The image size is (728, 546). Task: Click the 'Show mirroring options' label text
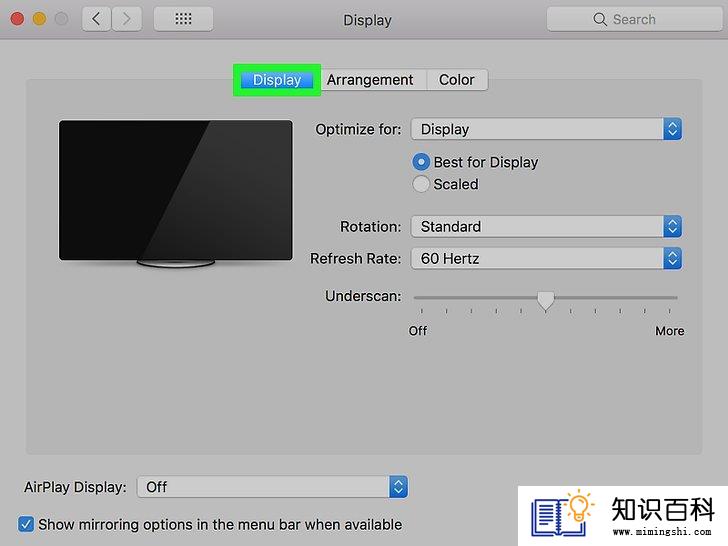coord(220,525)
